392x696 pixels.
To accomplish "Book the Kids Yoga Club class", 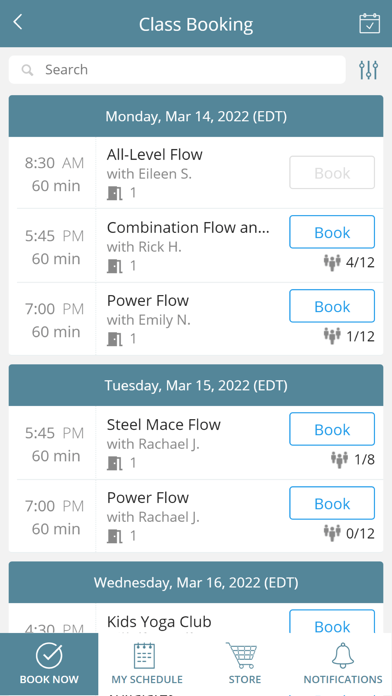I will (332, 622).
